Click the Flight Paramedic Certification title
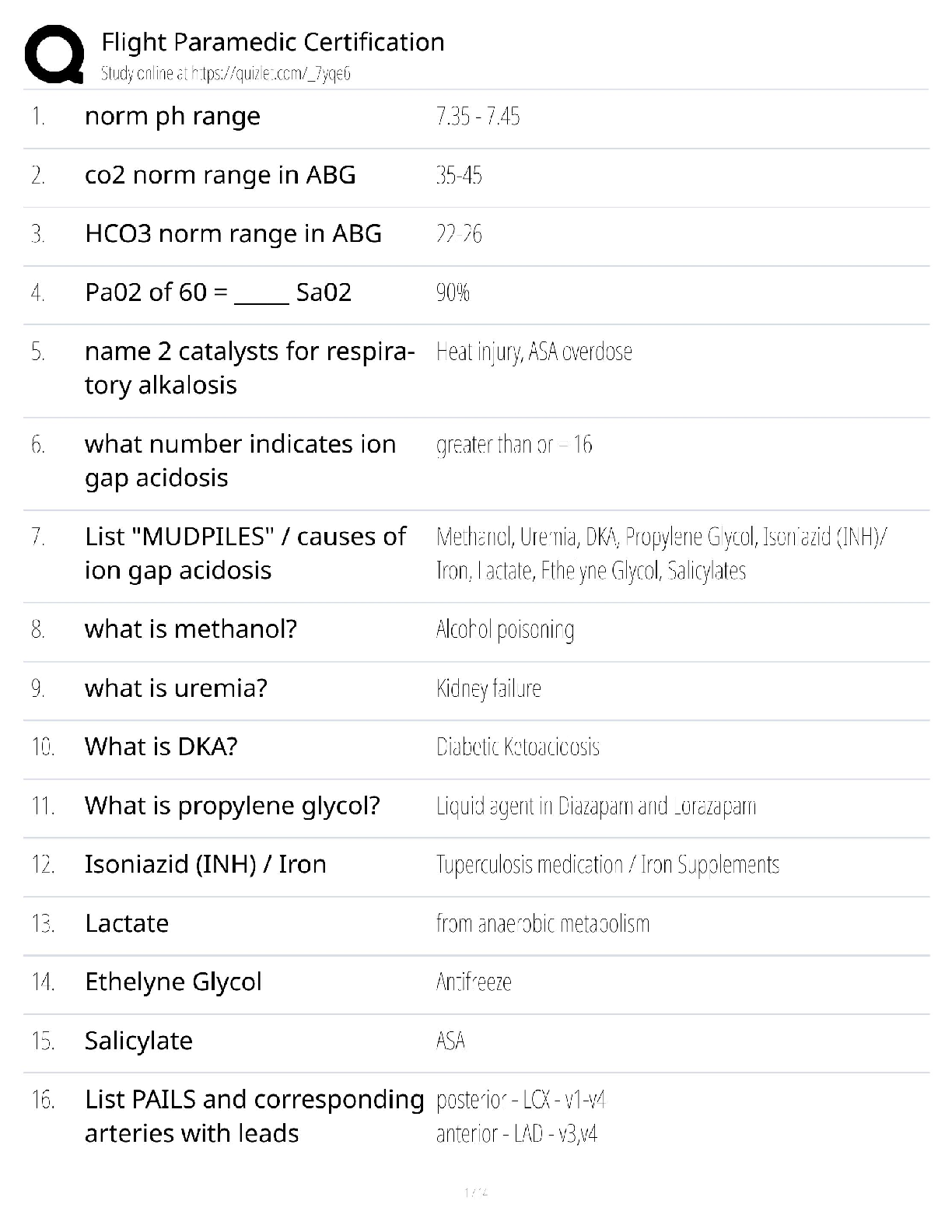 273,42
